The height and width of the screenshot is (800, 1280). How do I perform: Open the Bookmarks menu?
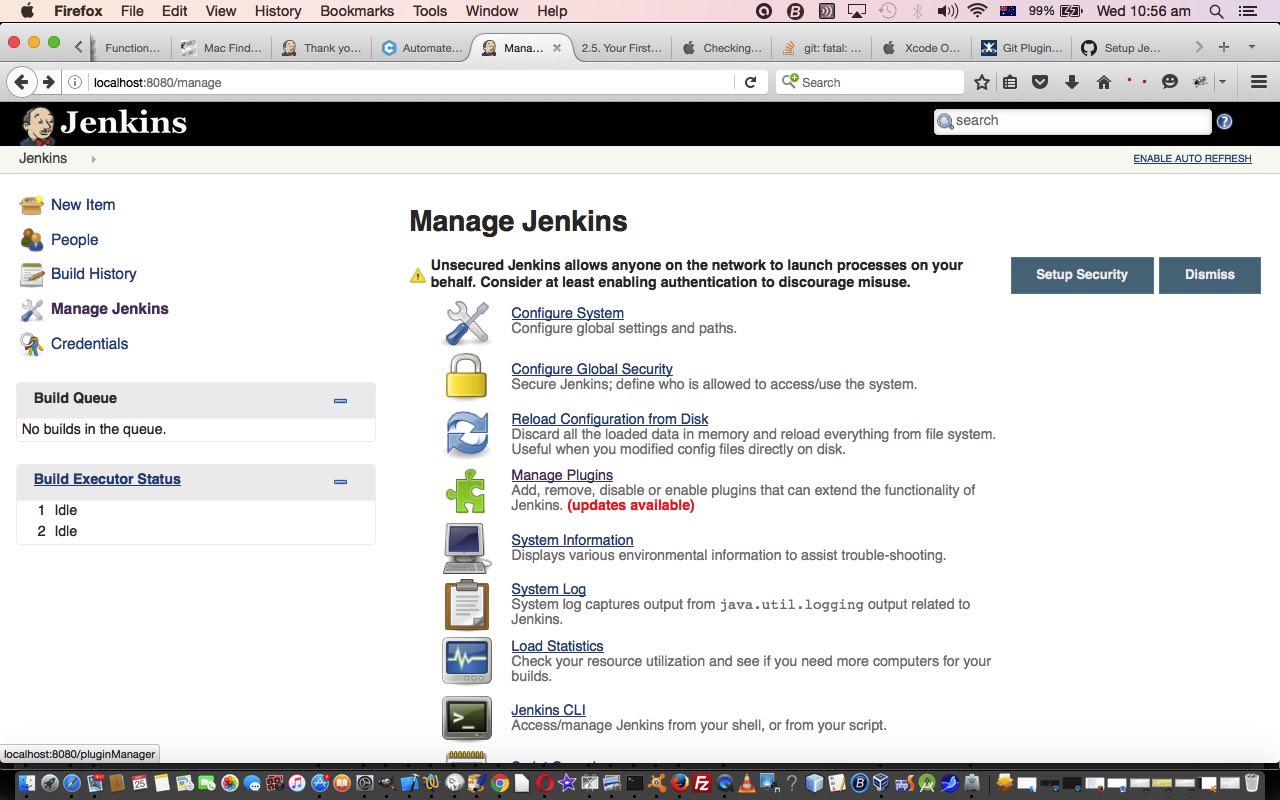[x=358, y=11]
